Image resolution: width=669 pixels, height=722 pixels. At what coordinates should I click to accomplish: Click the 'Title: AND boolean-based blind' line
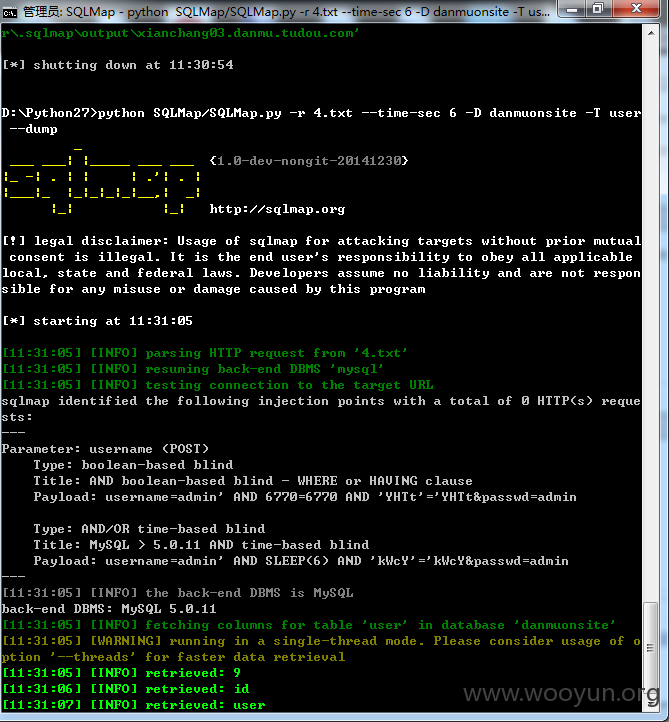[253, 481]
